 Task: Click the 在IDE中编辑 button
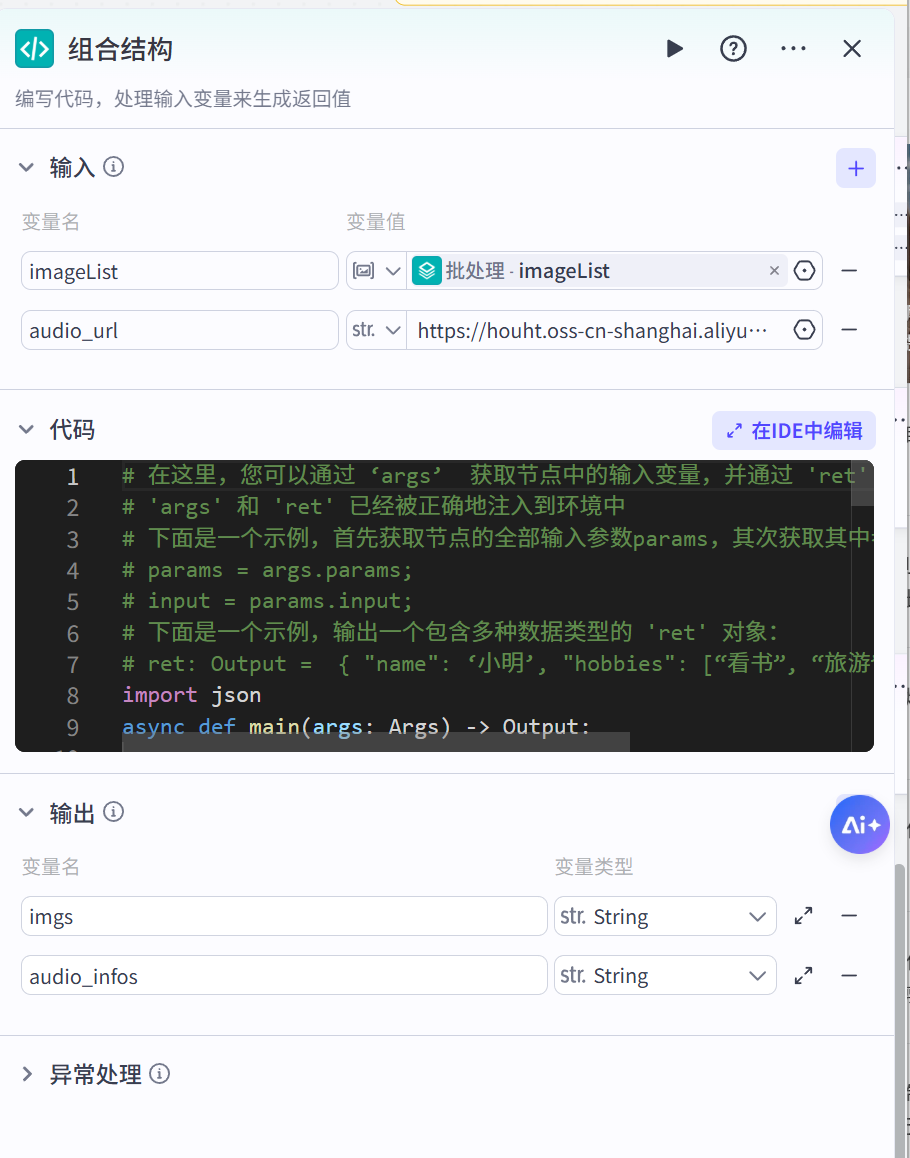pyautogui.click(x=794, y=430)
